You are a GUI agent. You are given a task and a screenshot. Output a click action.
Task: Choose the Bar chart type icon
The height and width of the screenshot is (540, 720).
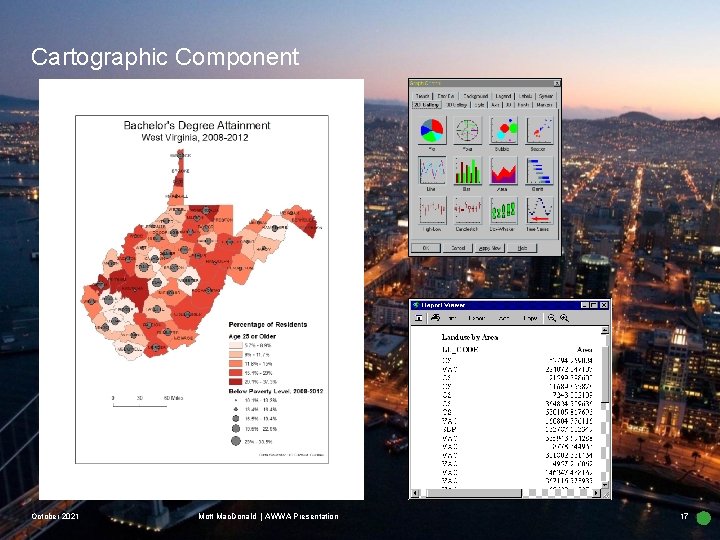[467, 170]
